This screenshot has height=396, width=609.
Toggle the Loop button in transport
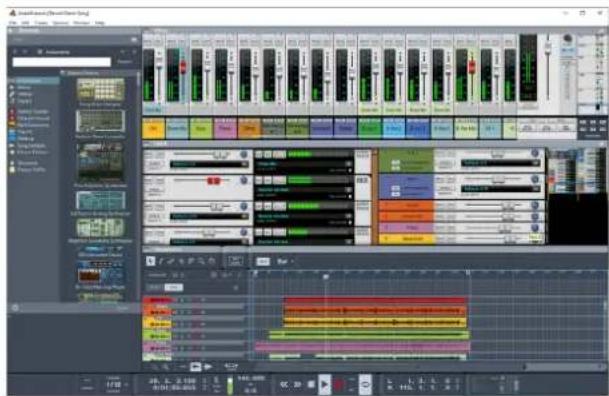click(x=365, y=384)
